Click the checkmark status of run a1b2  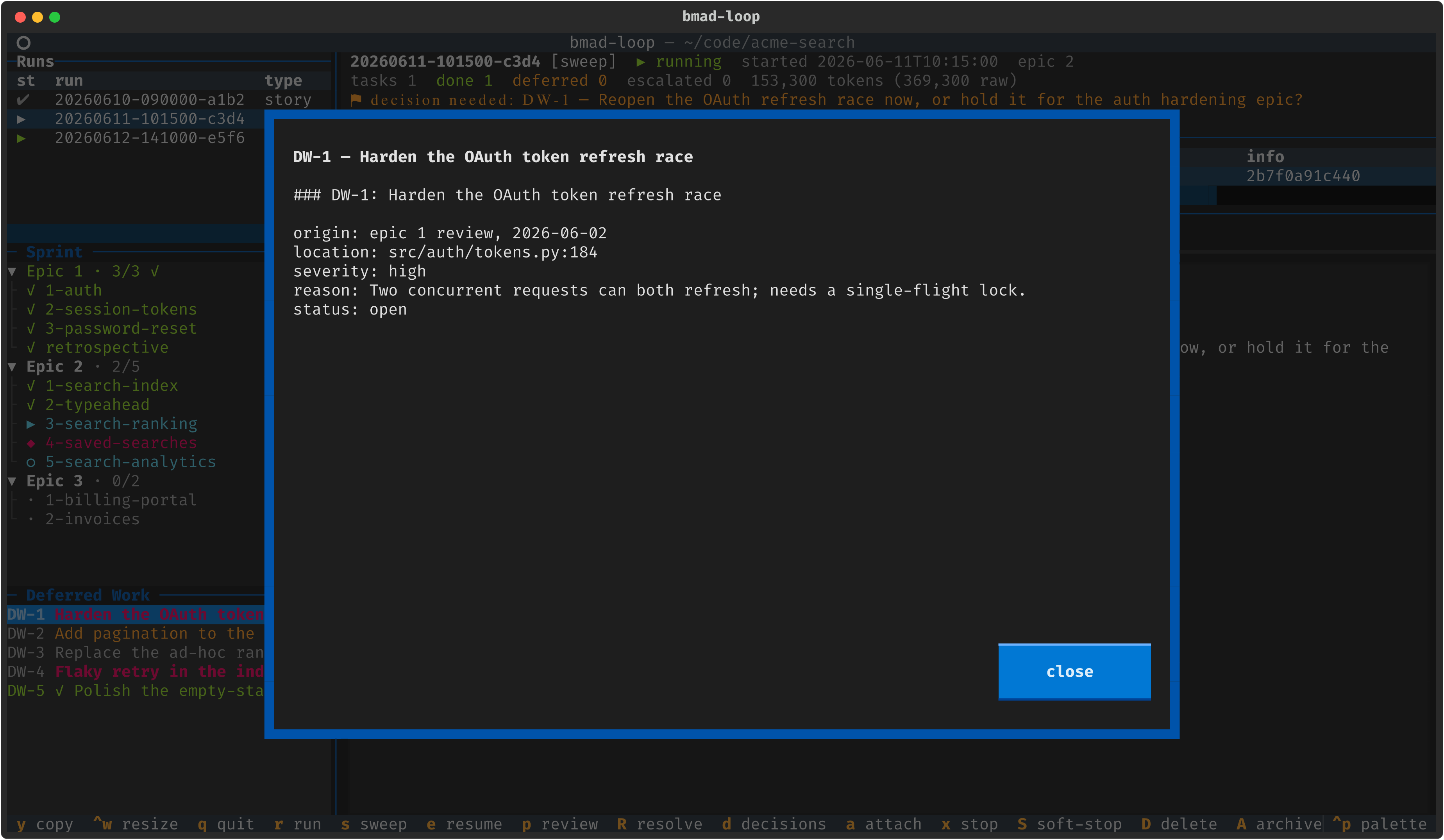[x=23, y=100]
